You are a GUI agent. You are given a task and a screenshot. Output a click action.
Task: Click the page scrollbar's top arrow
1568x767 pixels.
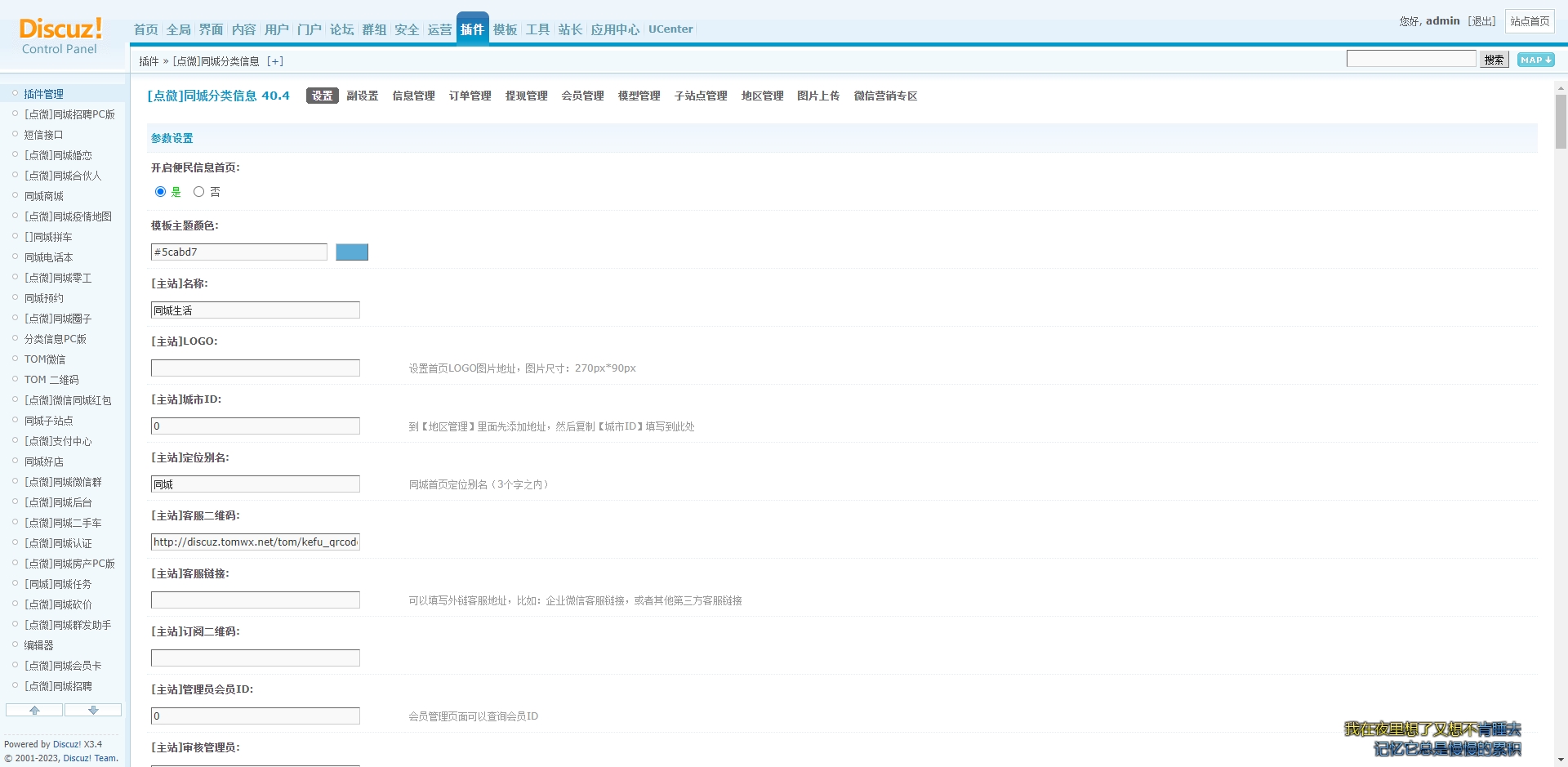(1561, 87)
